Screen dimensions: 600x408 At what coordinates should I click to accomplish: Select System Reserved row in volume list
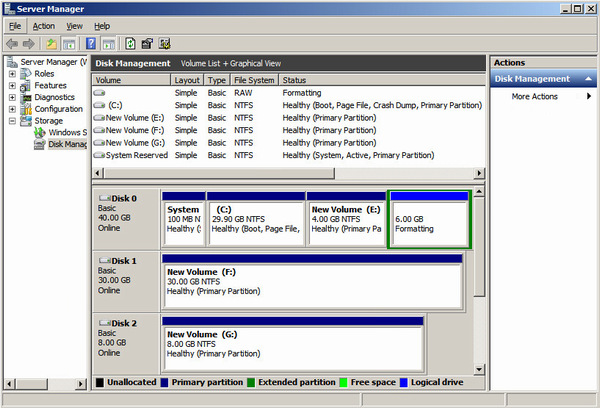(288, 155)
